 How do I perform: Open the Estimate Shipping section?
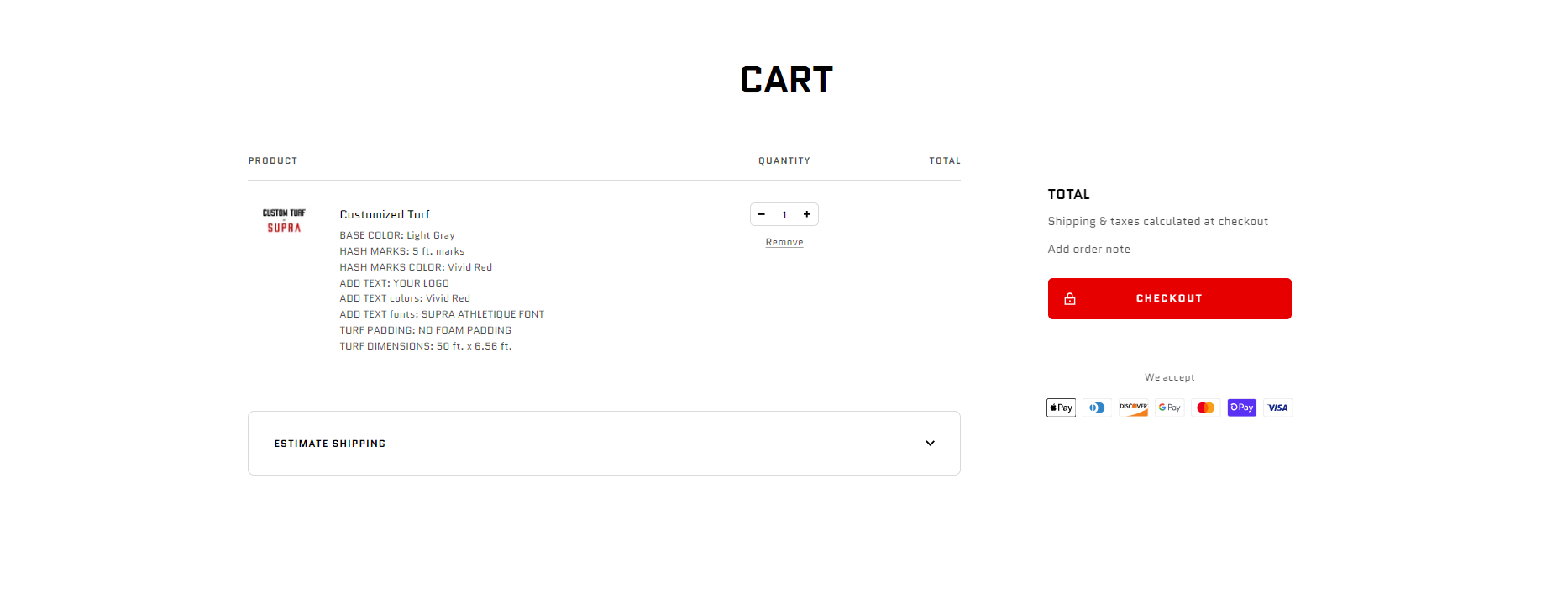[604, 444]
